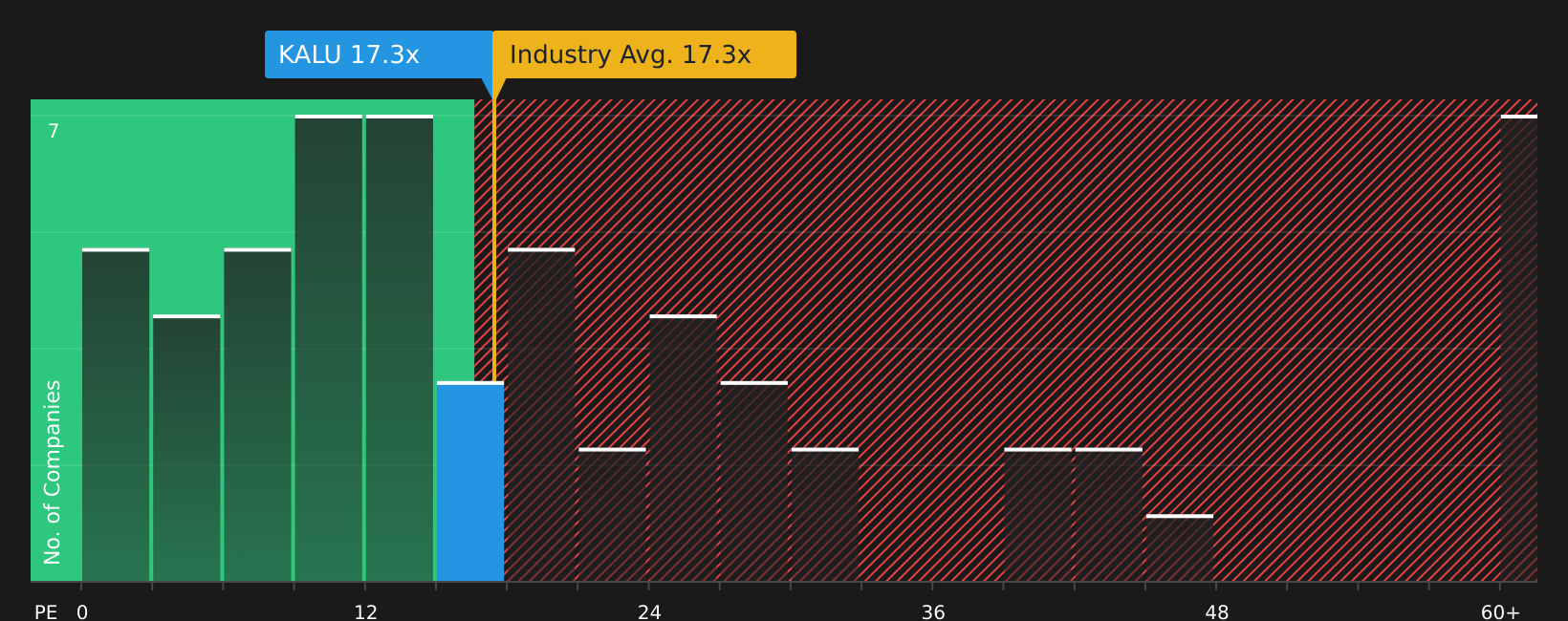Click the '7' y-axis value

(54, 132)
